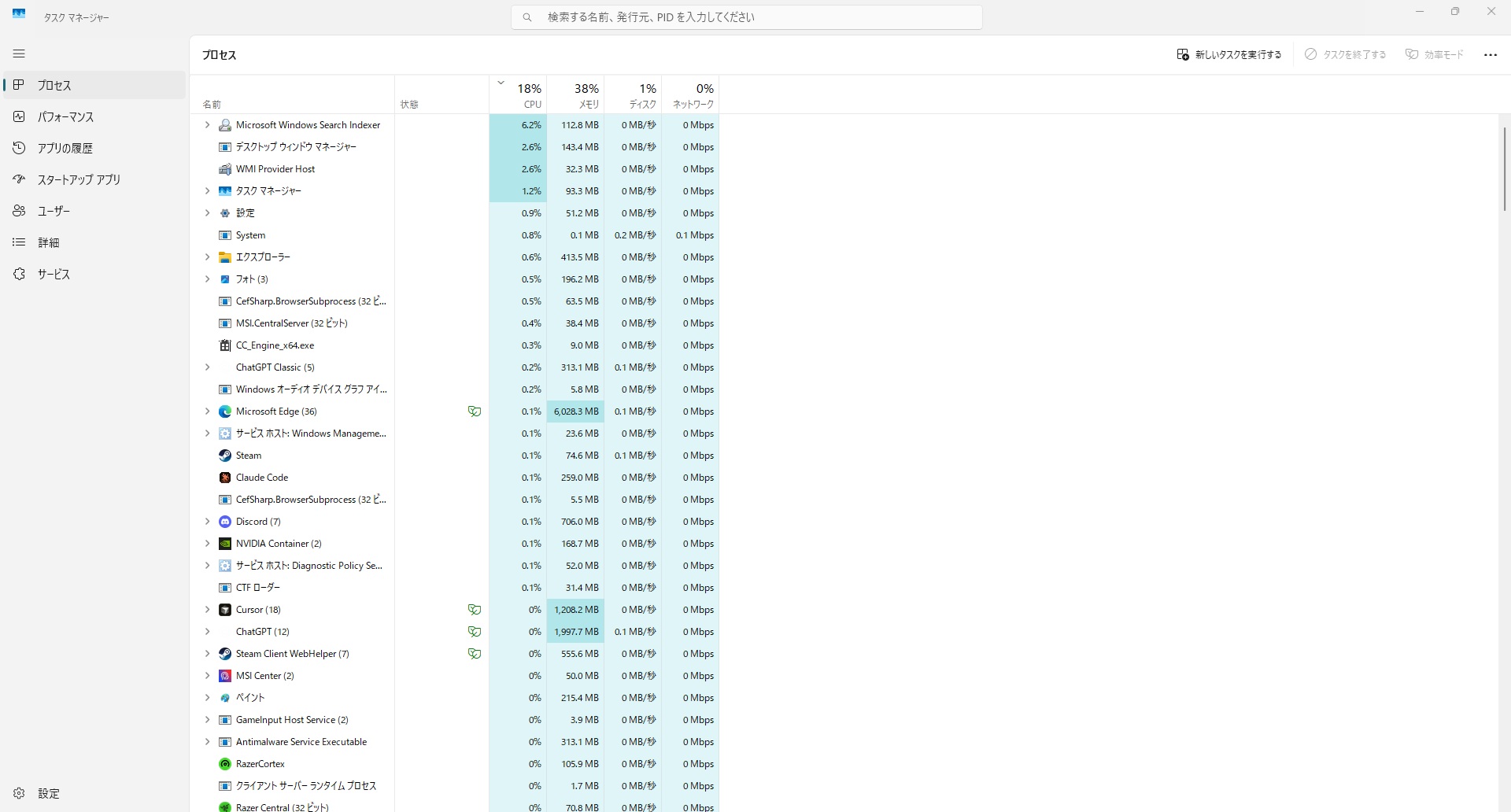Click the NVIDIA Container icon
This screenshot has width=1511, height=812.
tap(224, 544)
